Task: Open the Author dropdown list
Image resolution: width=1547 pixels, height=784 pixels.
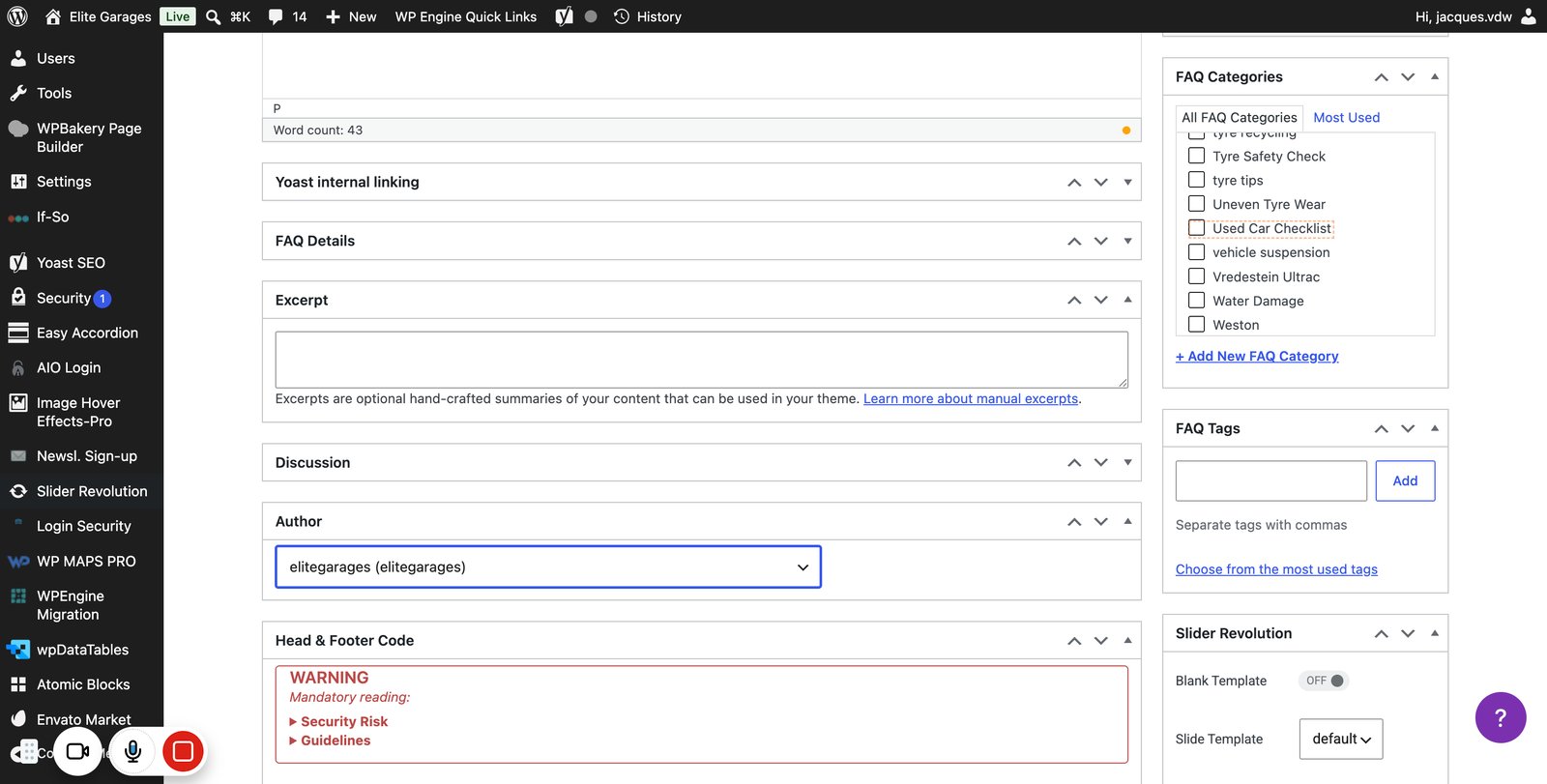Action: 548,567
